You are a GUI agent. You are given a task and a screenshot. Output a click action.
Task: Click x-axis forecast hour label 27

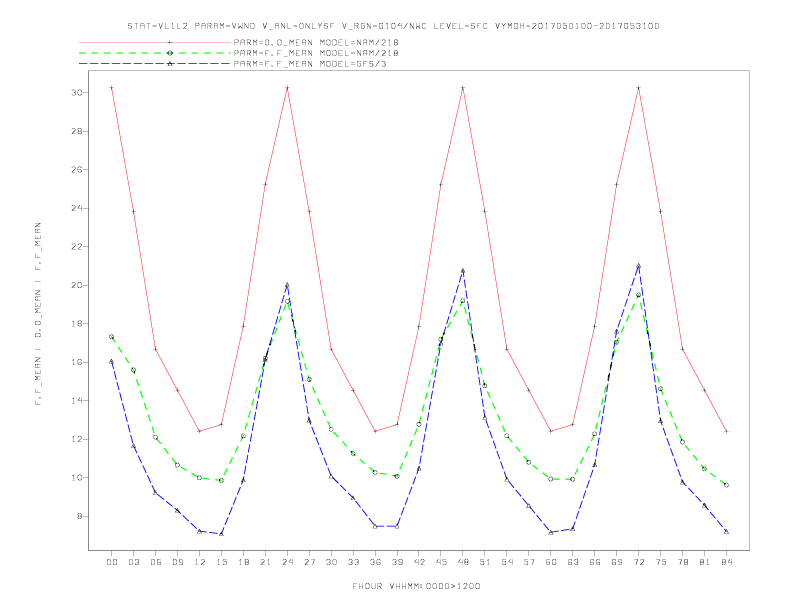[310, 562]
